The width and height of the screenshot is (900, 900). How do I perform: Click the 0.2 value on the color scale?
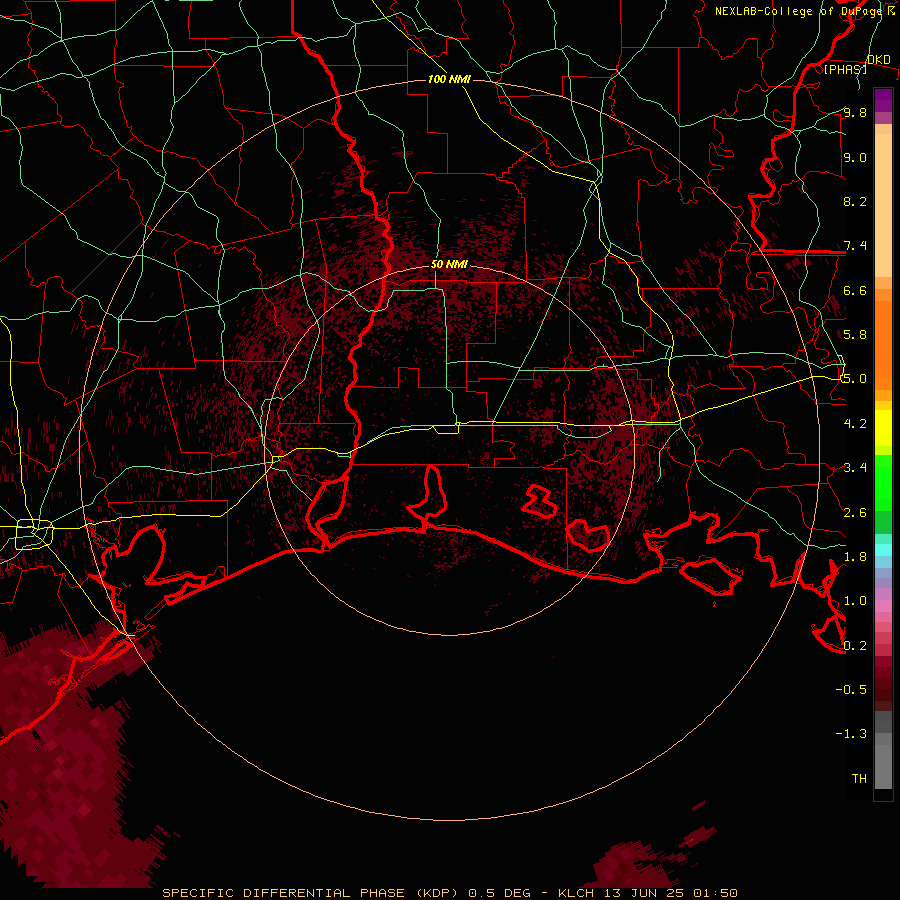(855, 646)
